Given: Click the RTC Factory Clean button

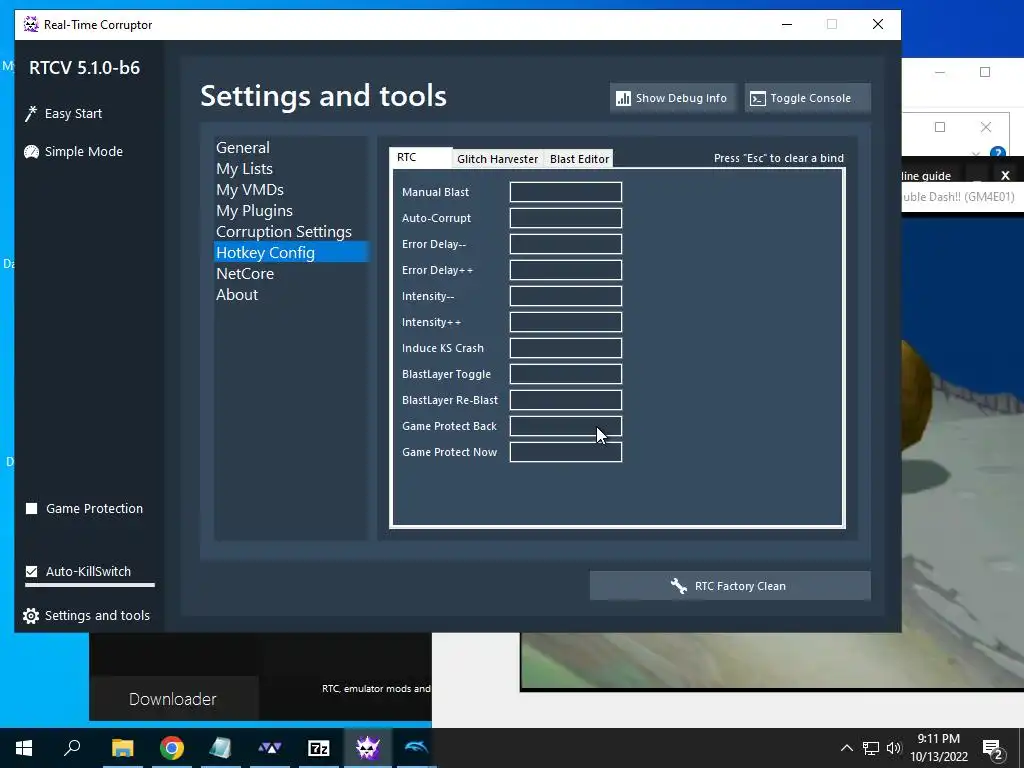Looking at the screenshot, I should [730, 586].
